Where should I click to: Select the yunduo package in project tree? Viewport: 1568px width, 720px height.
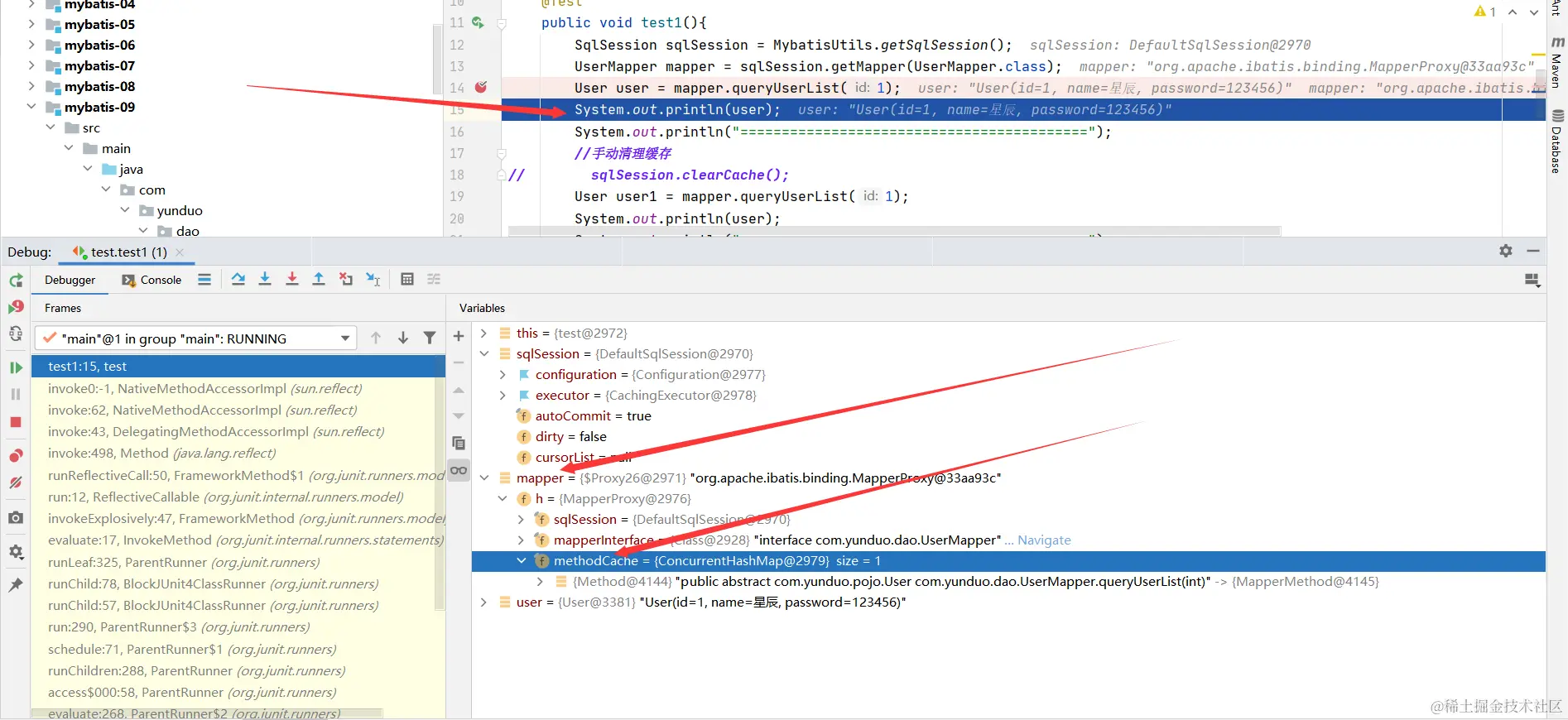point(180,210)
